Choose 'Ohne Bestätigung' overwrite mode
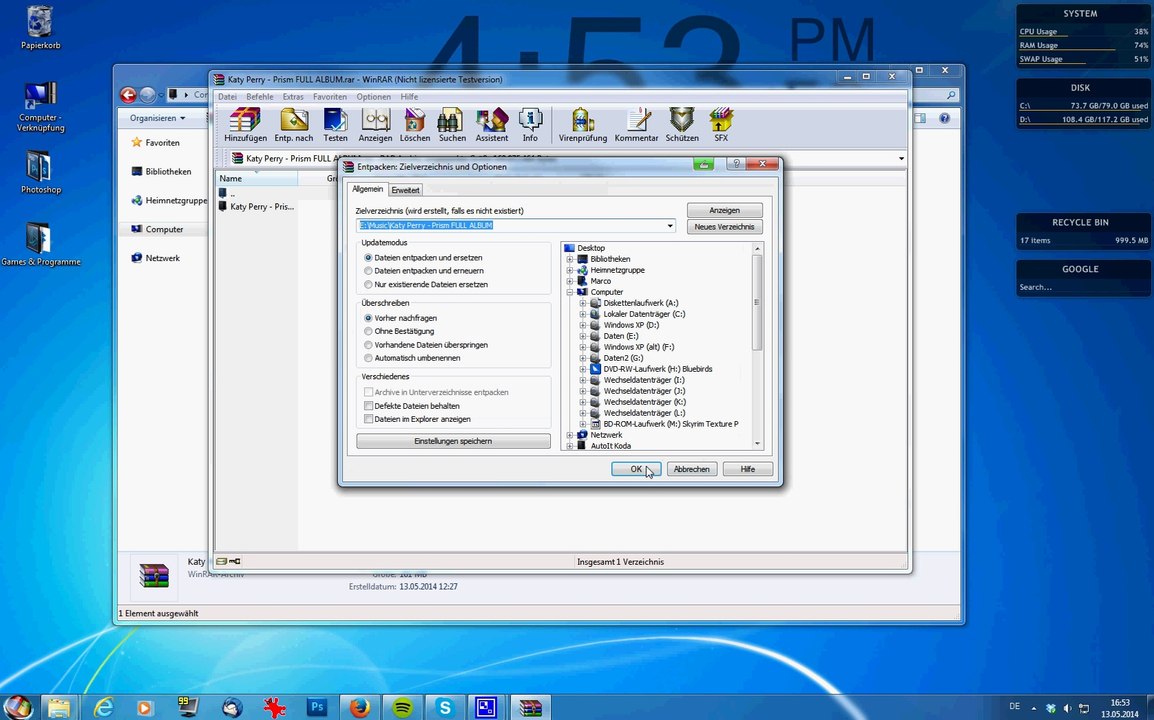1154x720 pixels. pos(369,331)
